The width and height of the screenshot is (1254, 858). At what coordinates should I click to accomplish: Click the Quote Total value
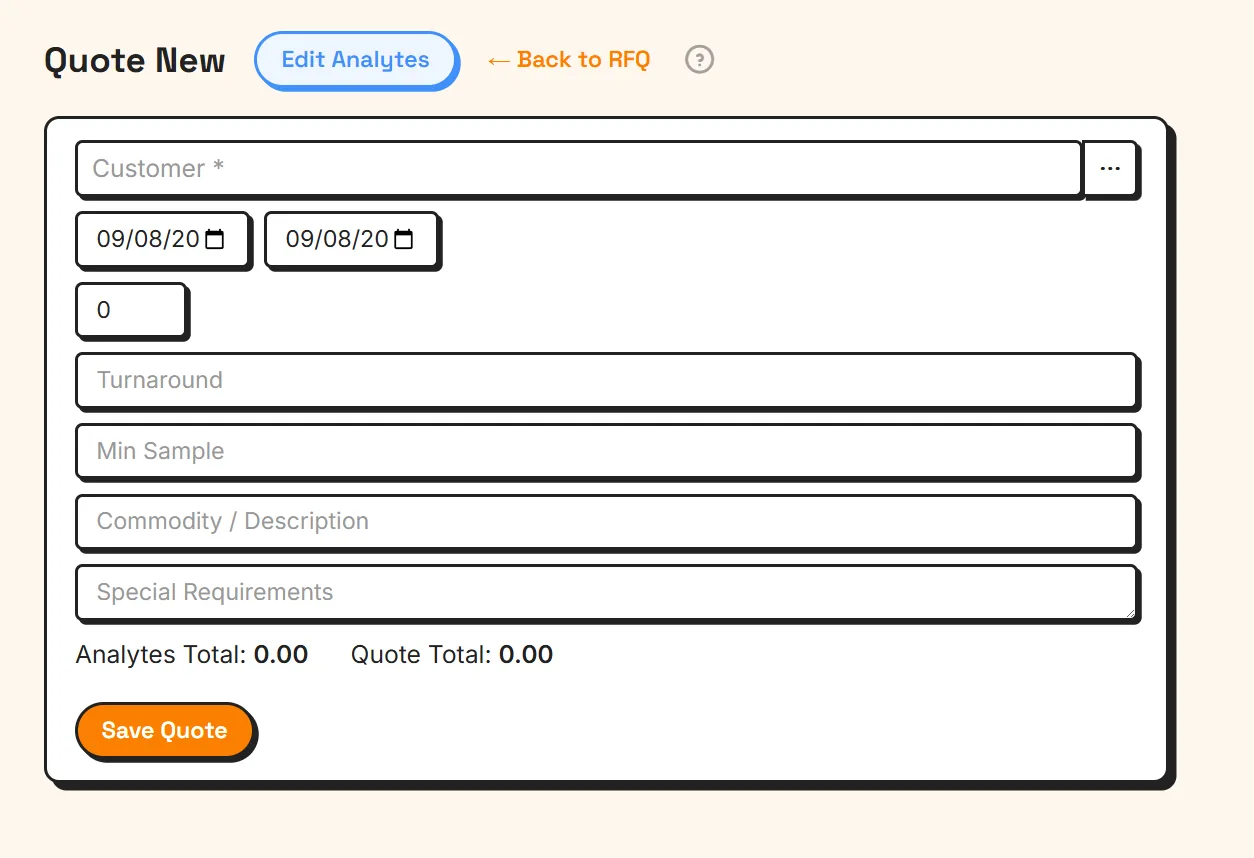click(526, 655)
